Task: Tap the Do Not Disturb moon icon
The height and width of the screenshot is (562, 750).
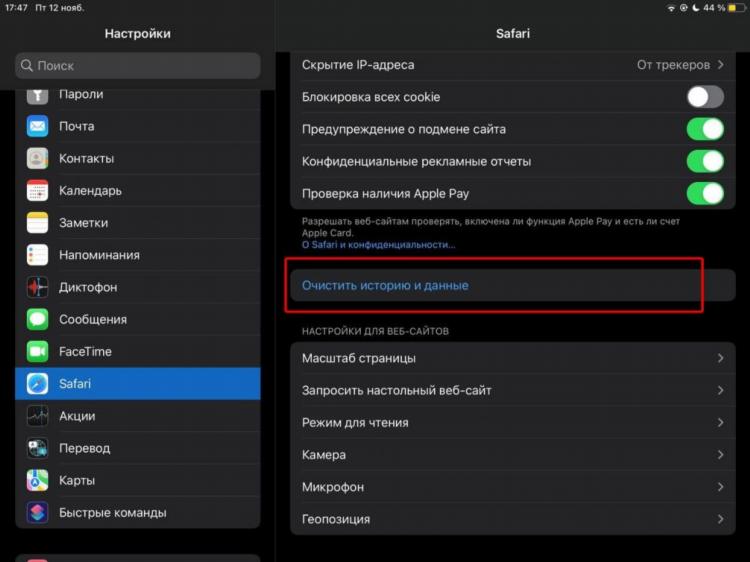Action: (696, 8)
